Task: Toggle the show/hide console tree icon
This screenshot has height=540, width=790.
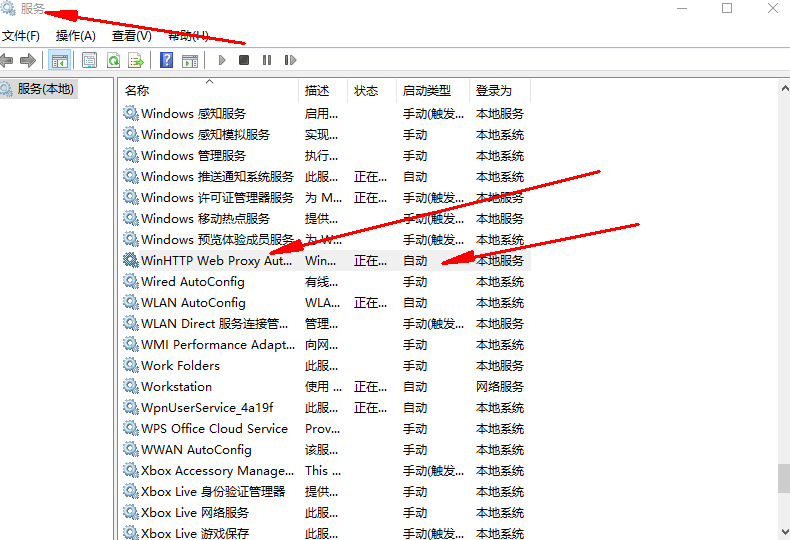Action: [59, 60]
